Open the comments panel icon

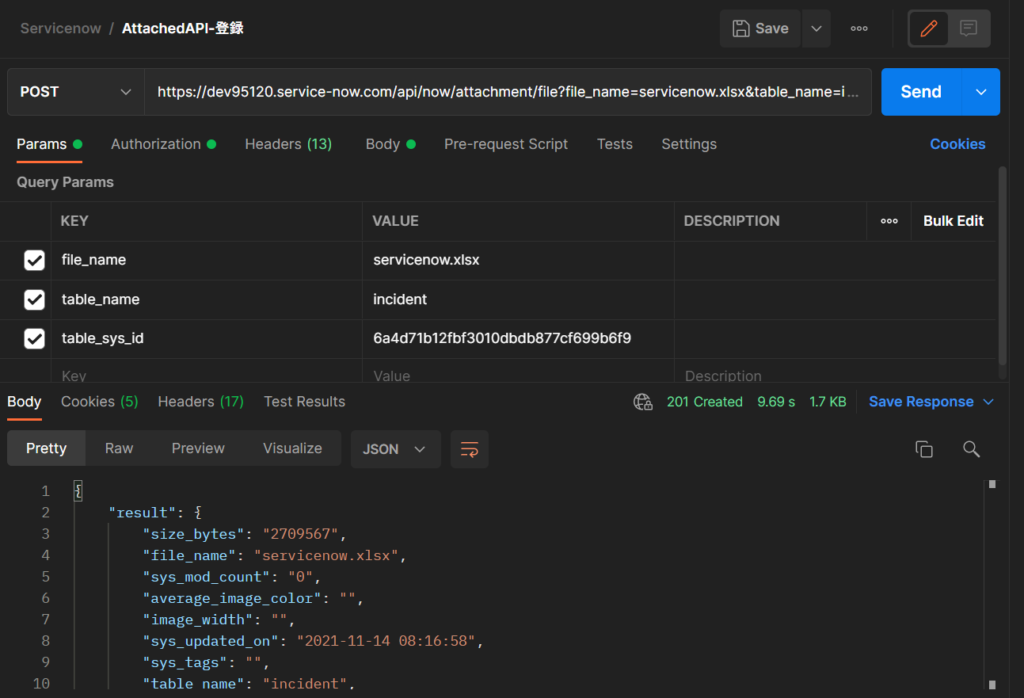coord(968,29)
